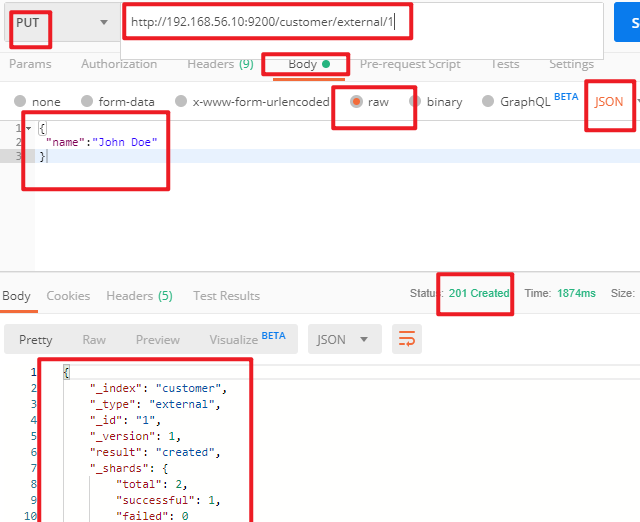640x522 pixels.
Task: Click the "_version": 1 response line
Action: pos(136,436)
